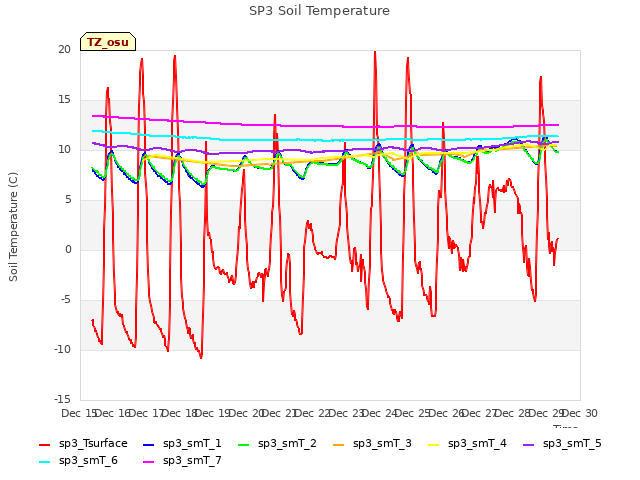Click magenta color swatch for sp3_smT_7
This screenshot has height=480, width=640.
[x=149, y=462]
